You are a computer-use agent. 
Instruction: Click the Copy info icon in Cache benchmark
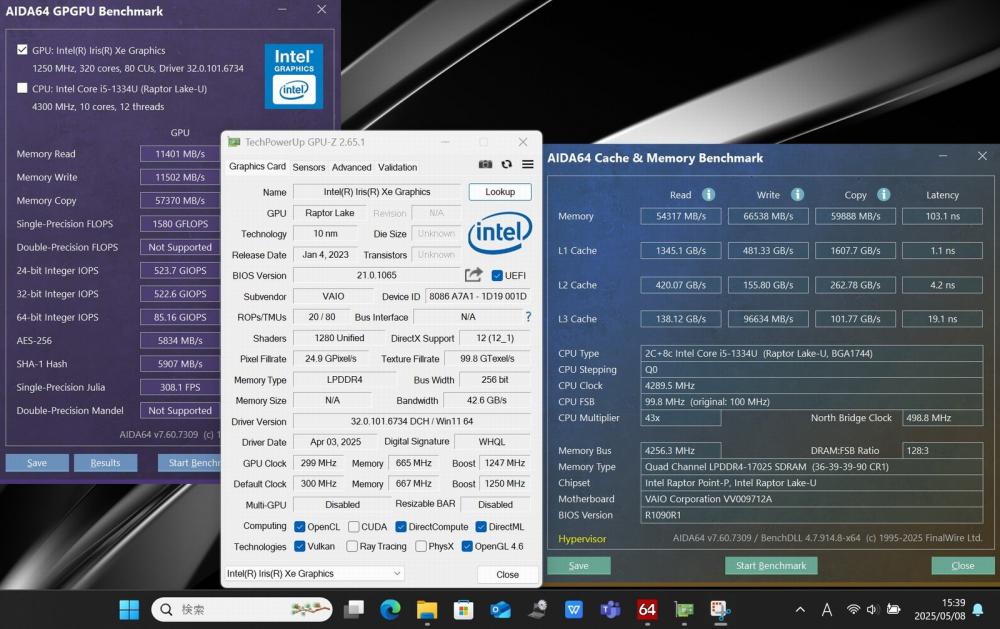point(883,195)
